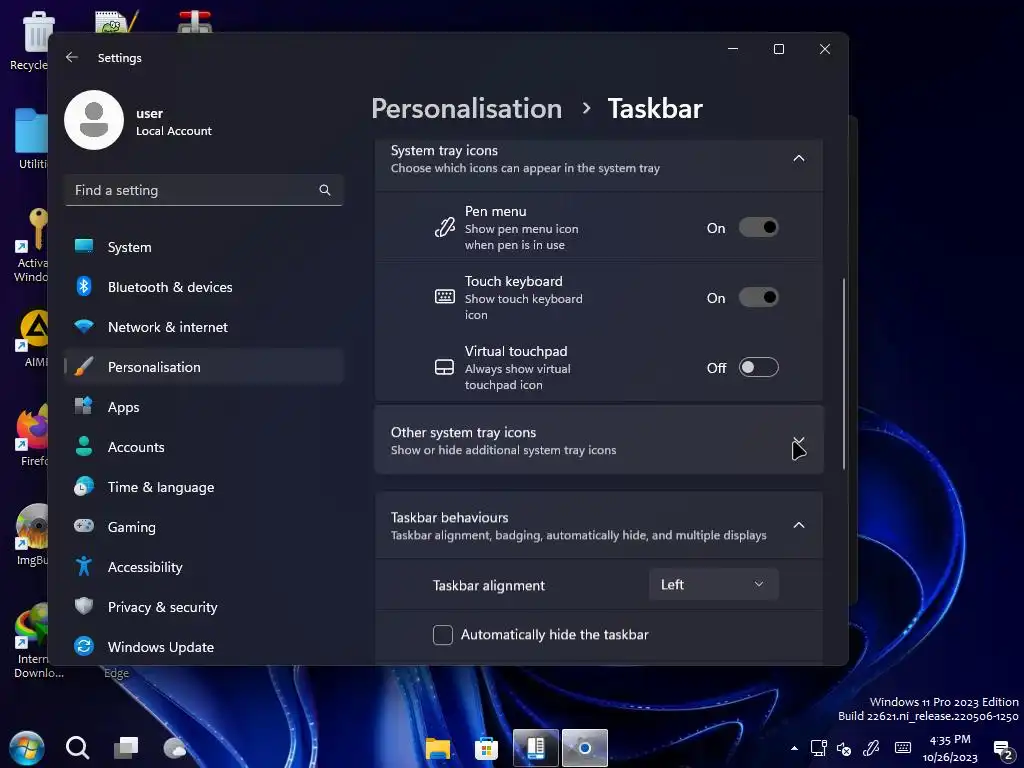The width and height of the screenshot is (1024, 768).
Task: Select Personalisation in sidebar
Action: [x=204, y=367]
